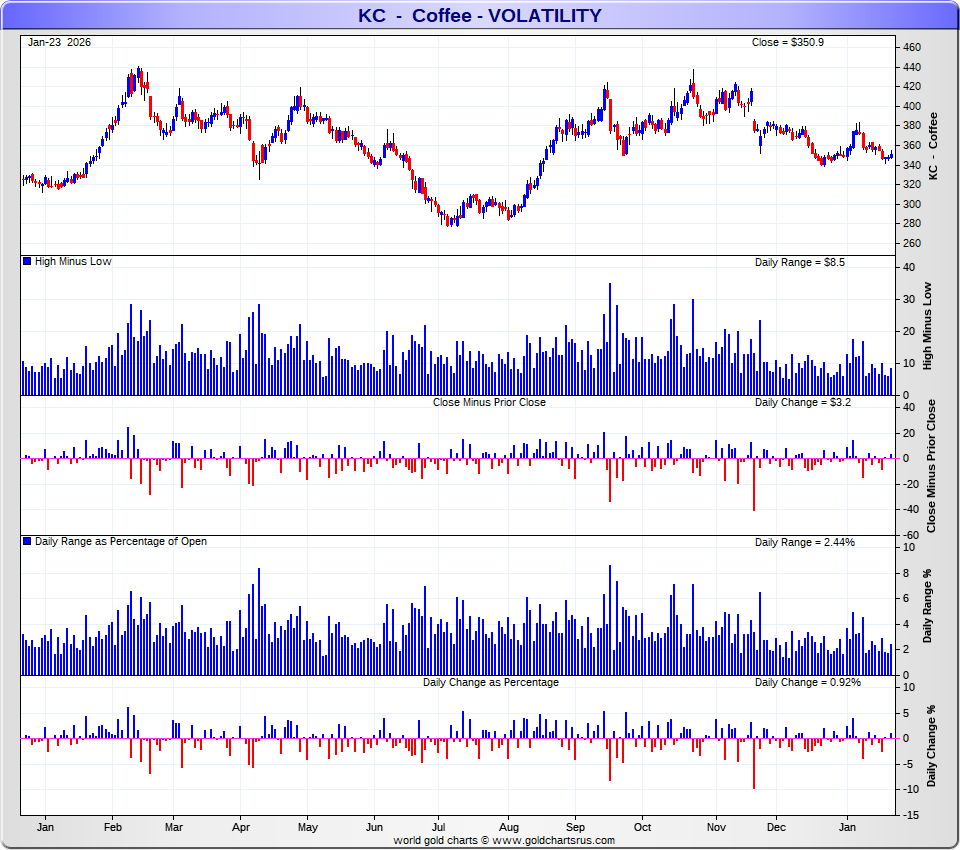The height and width of the screenshot is (850, 960).
Task: Click the vertical KC - Coffee axis title
Action: (x=933, y=145)
